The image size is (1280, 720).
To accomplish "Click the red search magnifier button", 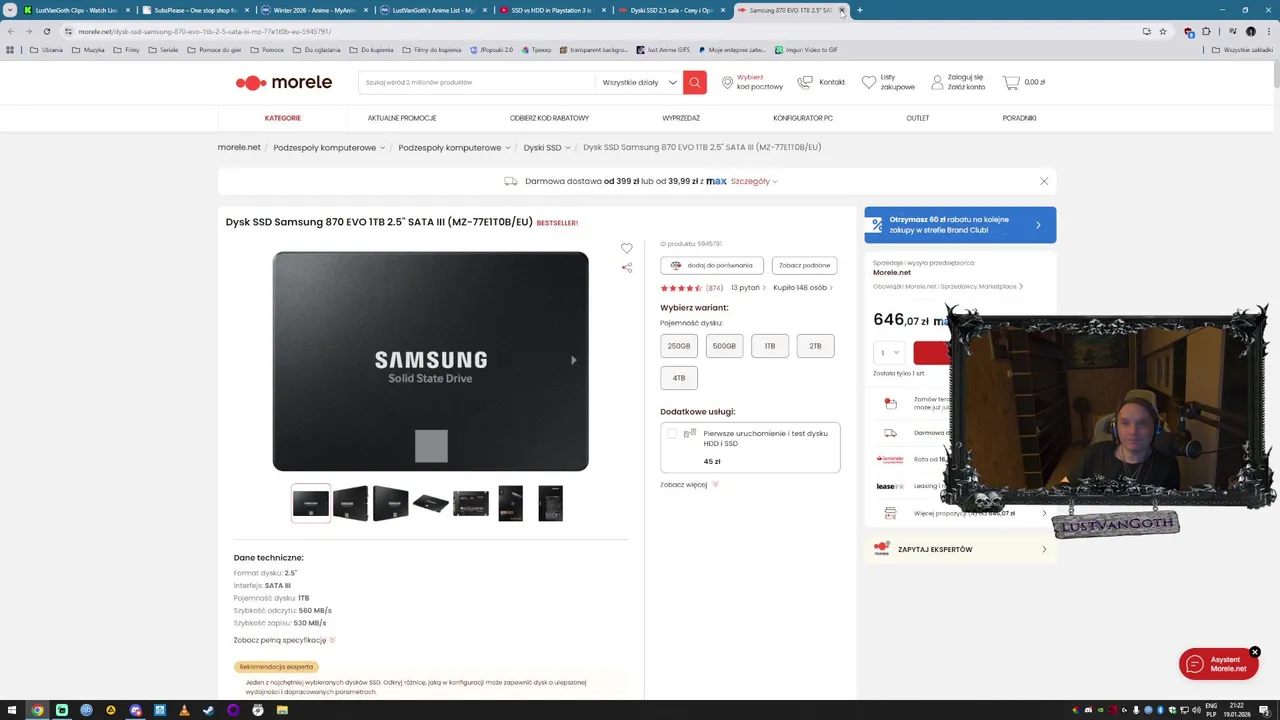I will (695, 82).
